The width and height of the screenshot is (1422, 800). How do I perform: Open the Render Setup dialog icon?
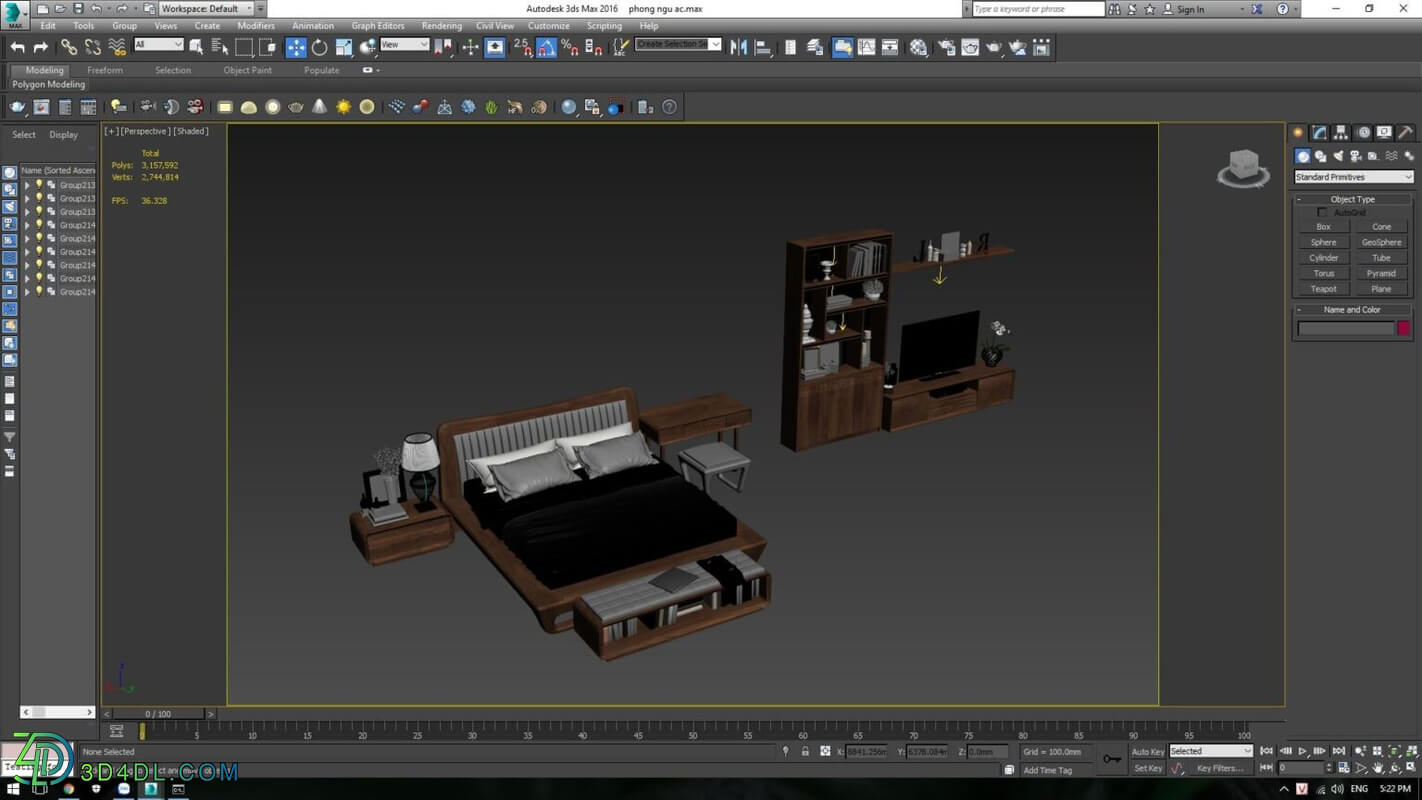(x=946, y=47)
